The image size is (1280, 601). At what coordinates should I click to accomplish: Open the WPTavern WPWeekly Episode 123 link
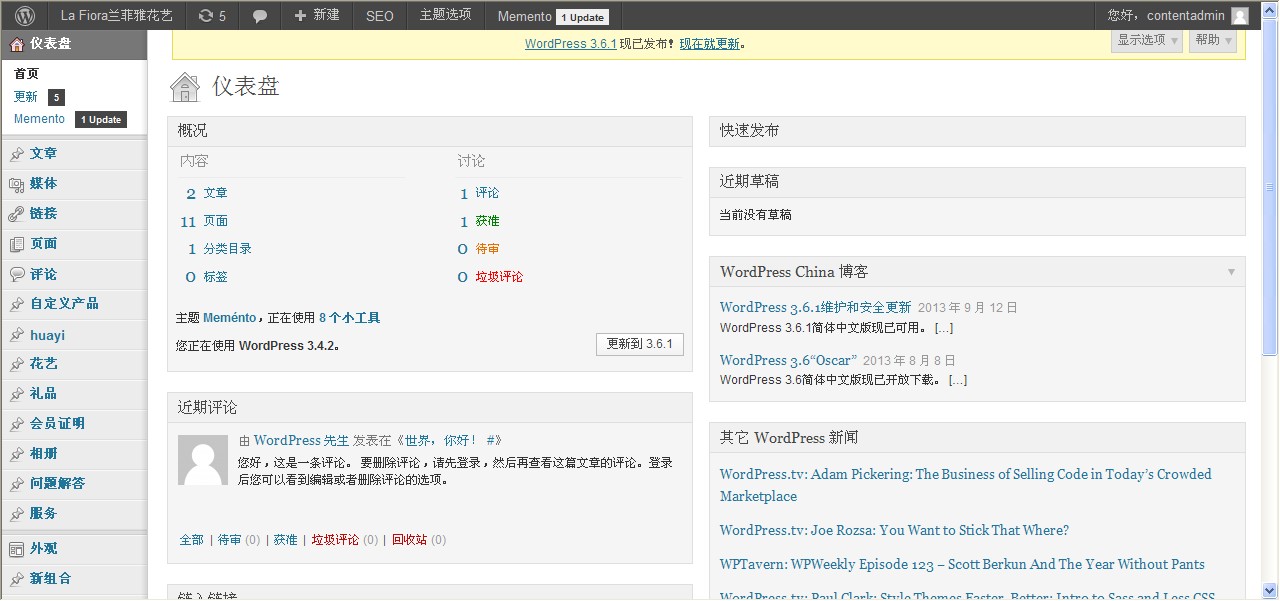click(x=962, y=564)
